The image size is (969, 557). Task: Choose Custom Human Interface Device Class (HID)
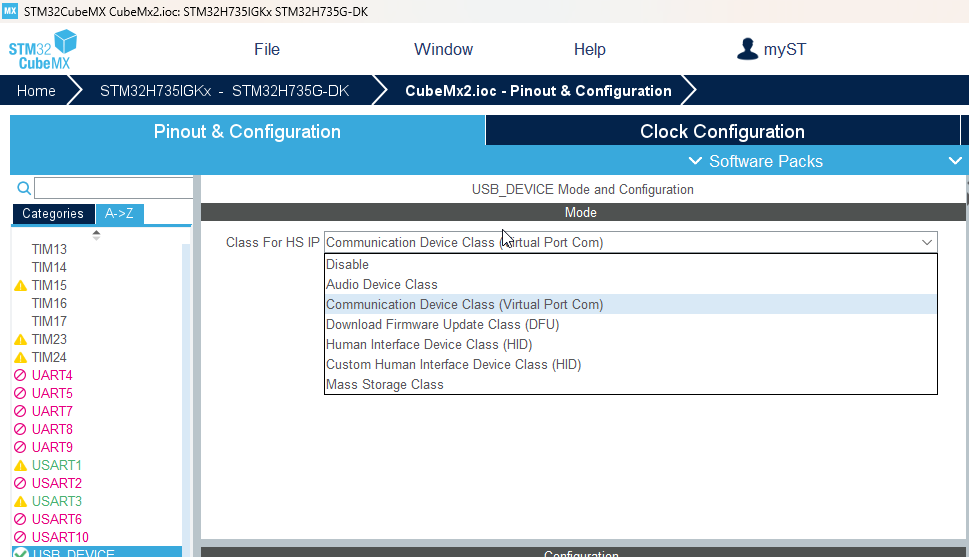point(630,364)
